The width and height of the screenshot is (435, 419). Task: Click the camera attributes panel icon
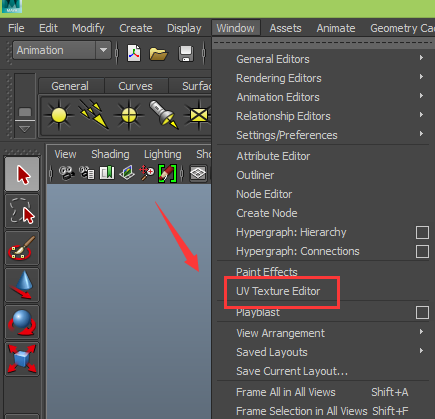(x=87, y=173)
